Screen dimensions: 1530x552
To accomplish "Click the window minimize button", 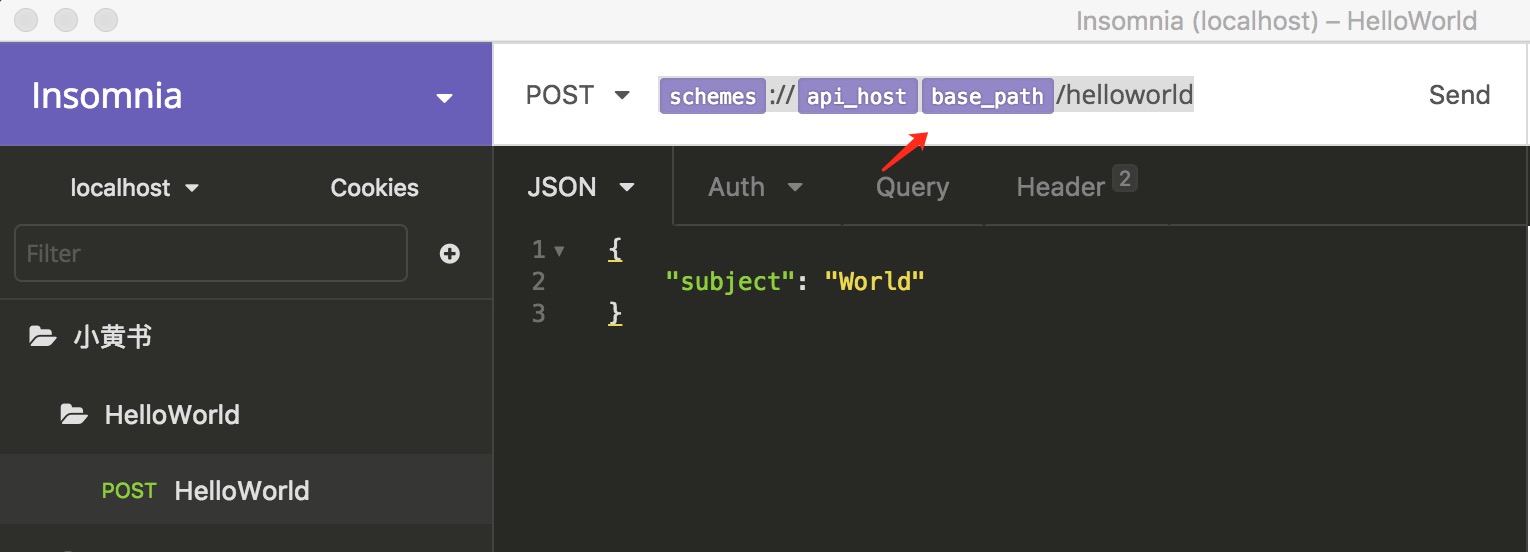I will tap(66, 19).
